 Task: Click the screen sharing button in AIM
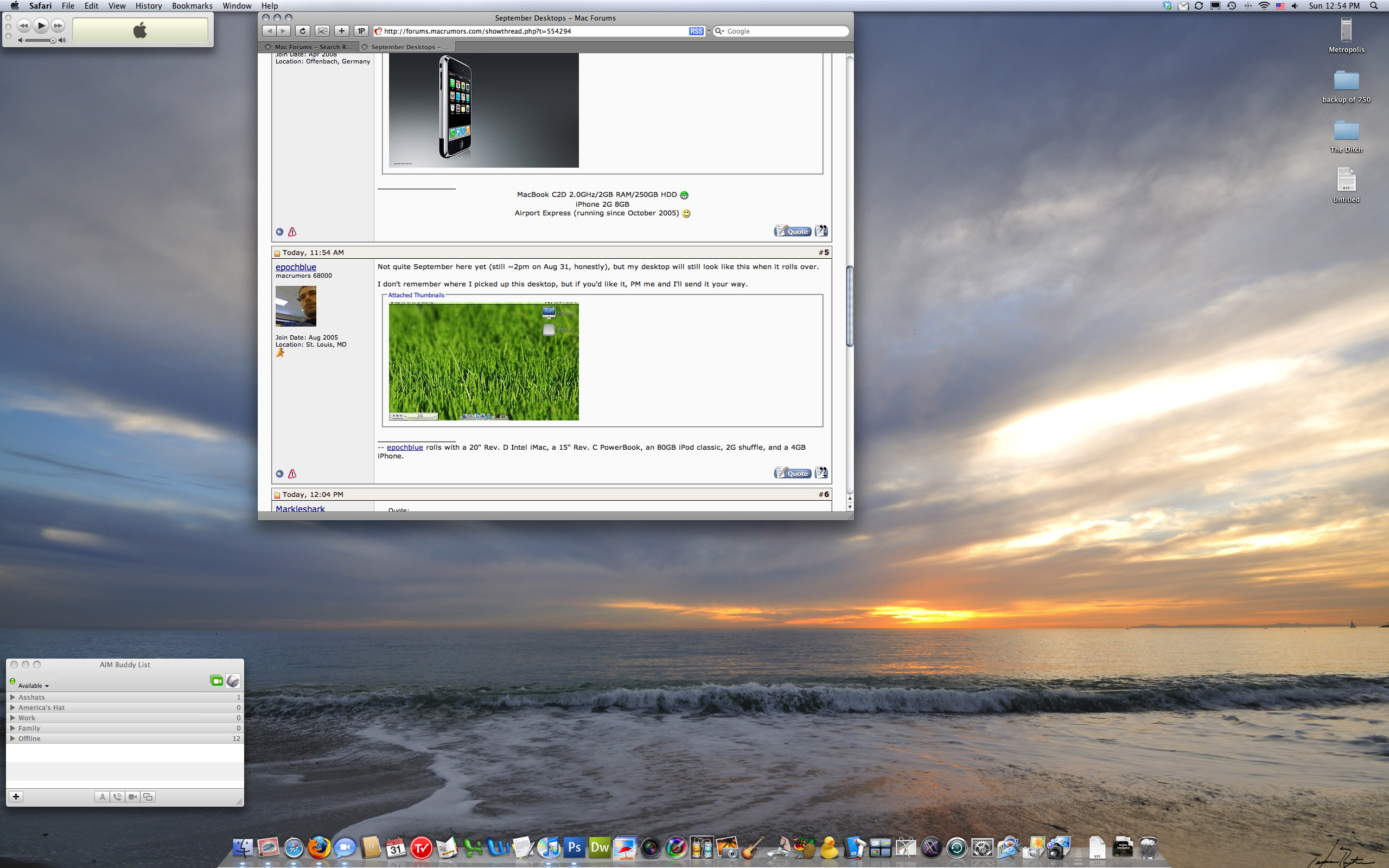pos(148,797)
